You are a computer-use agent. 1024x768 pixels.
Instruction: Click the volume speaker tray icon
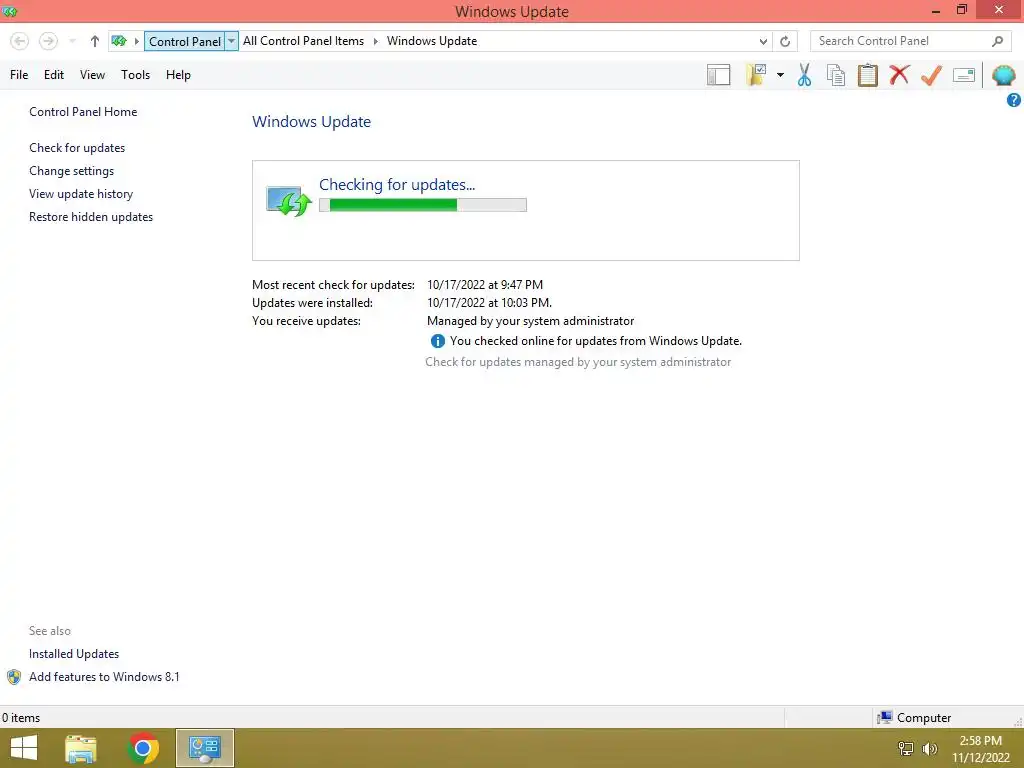(x=930, y=749)
